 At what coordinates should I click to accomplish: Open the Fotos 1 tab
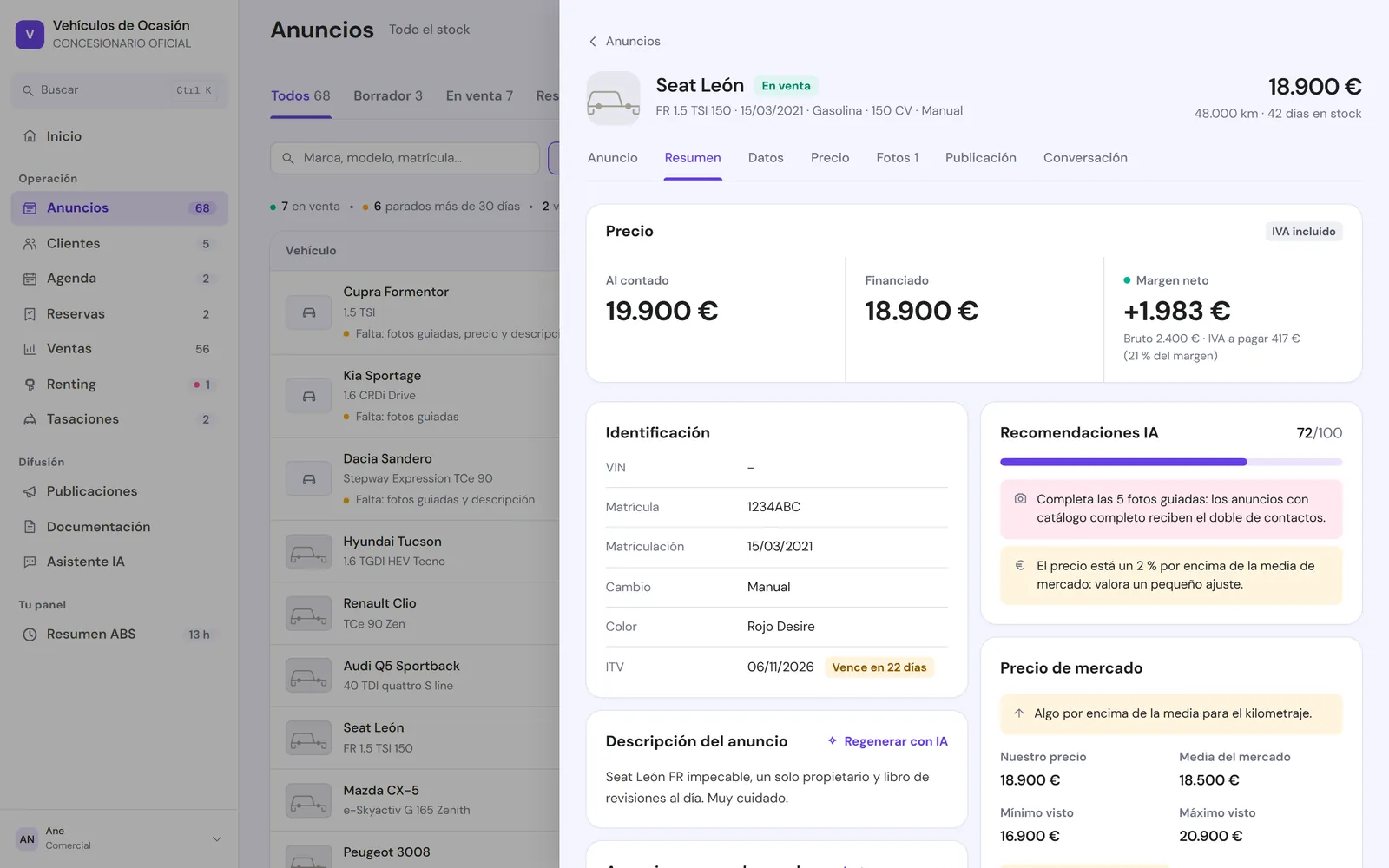coord(897,158)
